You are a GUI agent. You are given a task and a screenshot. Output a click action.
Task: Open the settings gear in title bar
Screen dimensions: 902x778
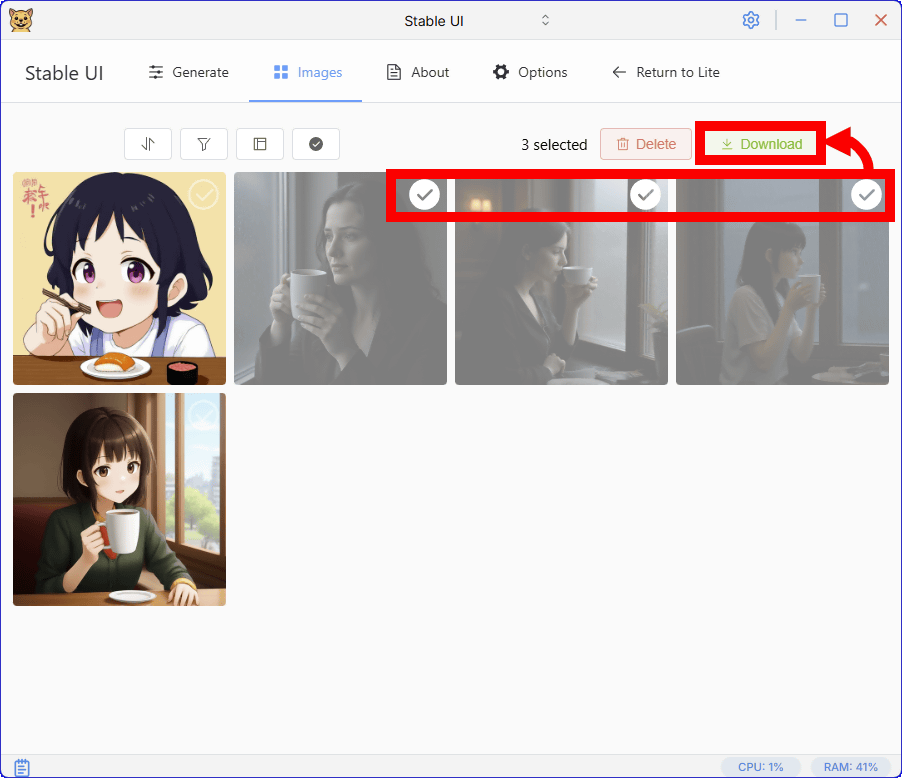[751, 20]
